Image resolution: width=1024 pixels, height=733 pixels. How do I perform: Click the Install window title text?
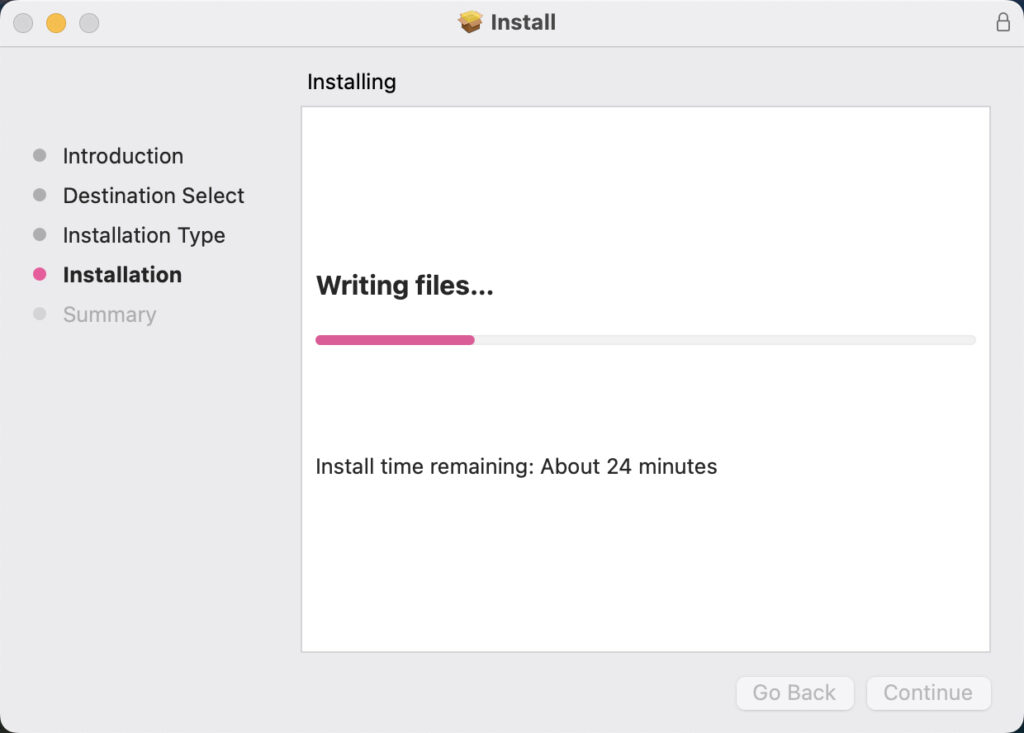pyautogui.click(x=523, y=21)
